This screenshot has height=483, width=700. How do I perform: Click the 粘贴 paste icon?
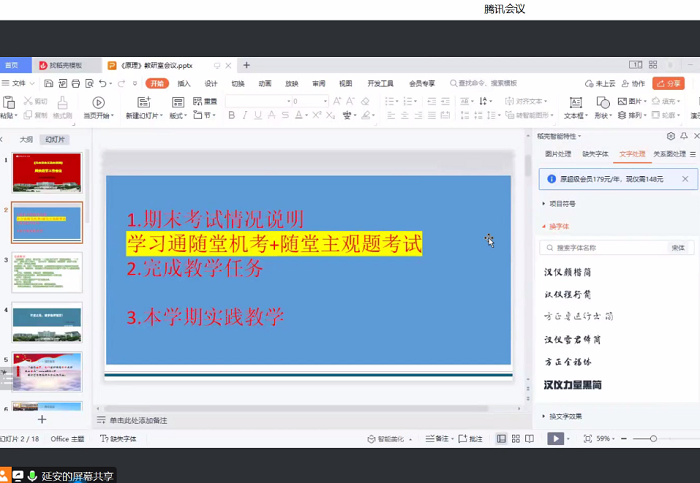click(9, 102)
